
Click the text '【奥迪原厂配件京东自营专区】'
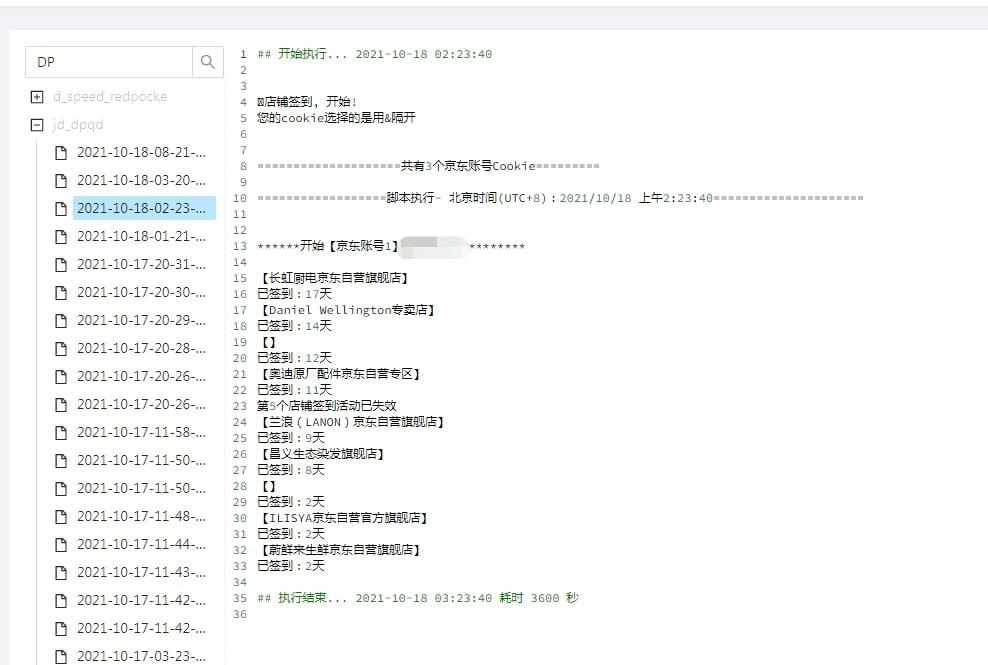coord(340,374)
